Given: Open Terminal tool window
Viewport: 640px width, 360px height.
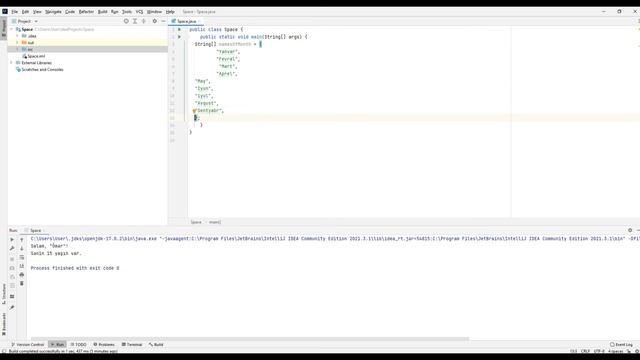Looking at the screenshot, I should 132,344.
